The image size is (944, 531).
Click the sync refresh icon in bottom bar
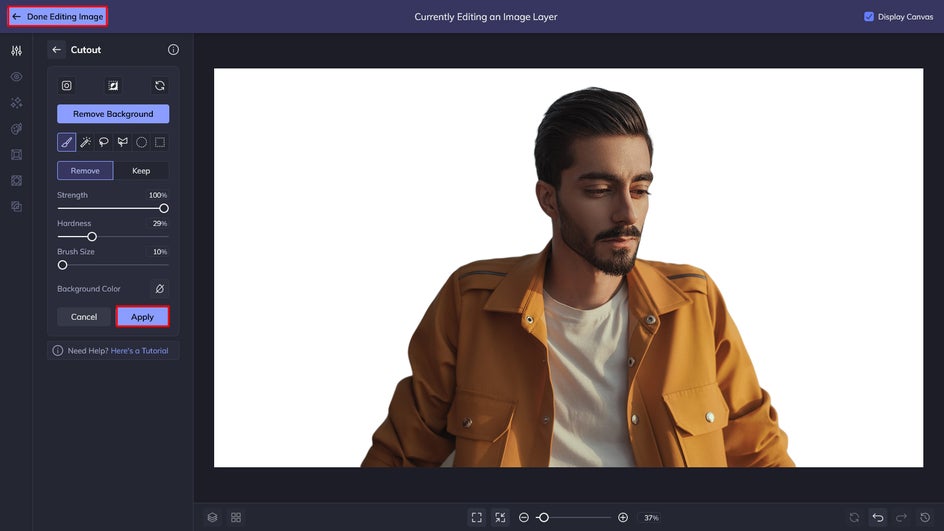(854, 518)
